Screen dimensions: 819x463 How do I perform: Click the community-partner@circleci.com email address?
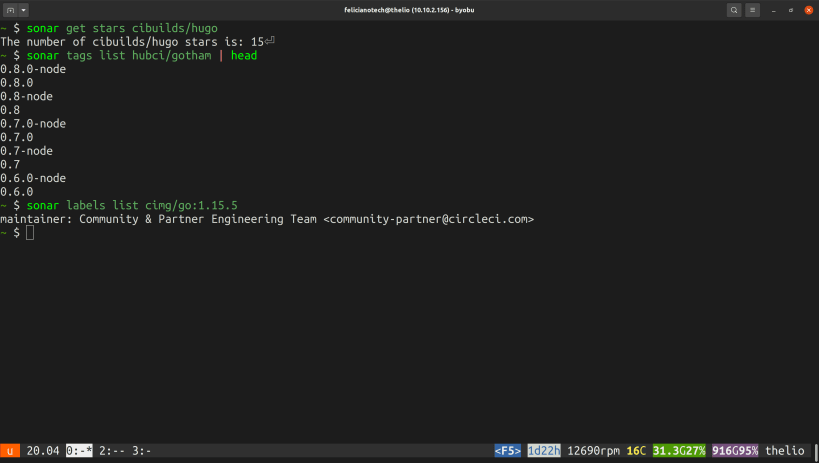[x=428, y=219]
